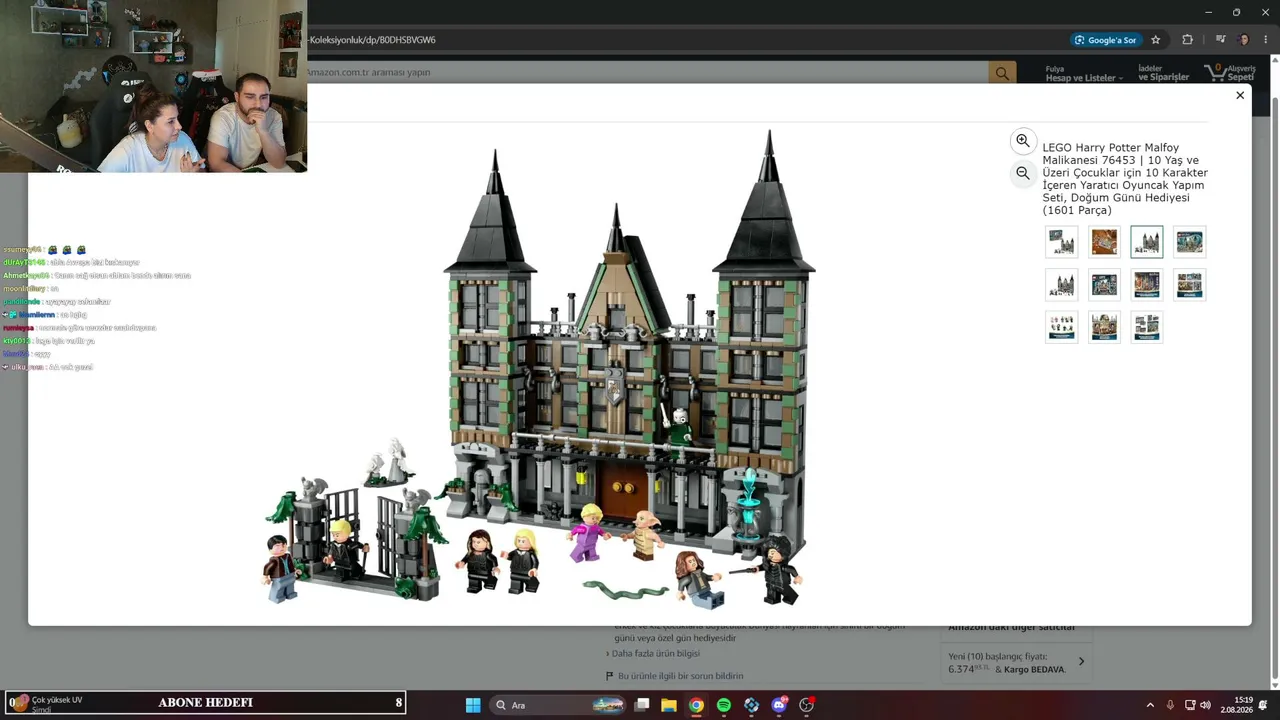Open the notification center icon

pyautogui.click(x=1263, y=705)
